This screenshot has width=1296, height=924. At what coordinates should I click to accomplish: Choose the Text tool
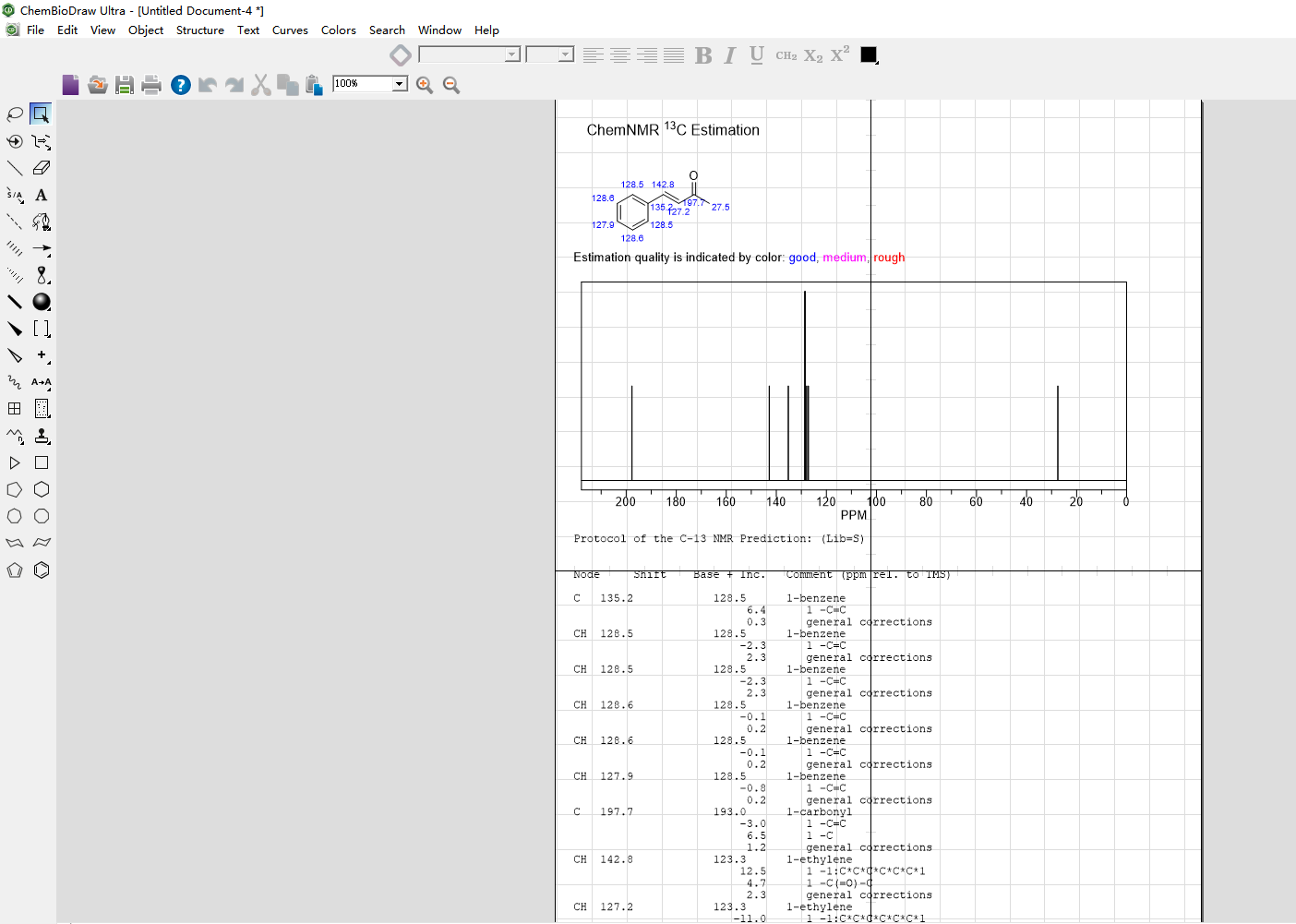[42, 195]
